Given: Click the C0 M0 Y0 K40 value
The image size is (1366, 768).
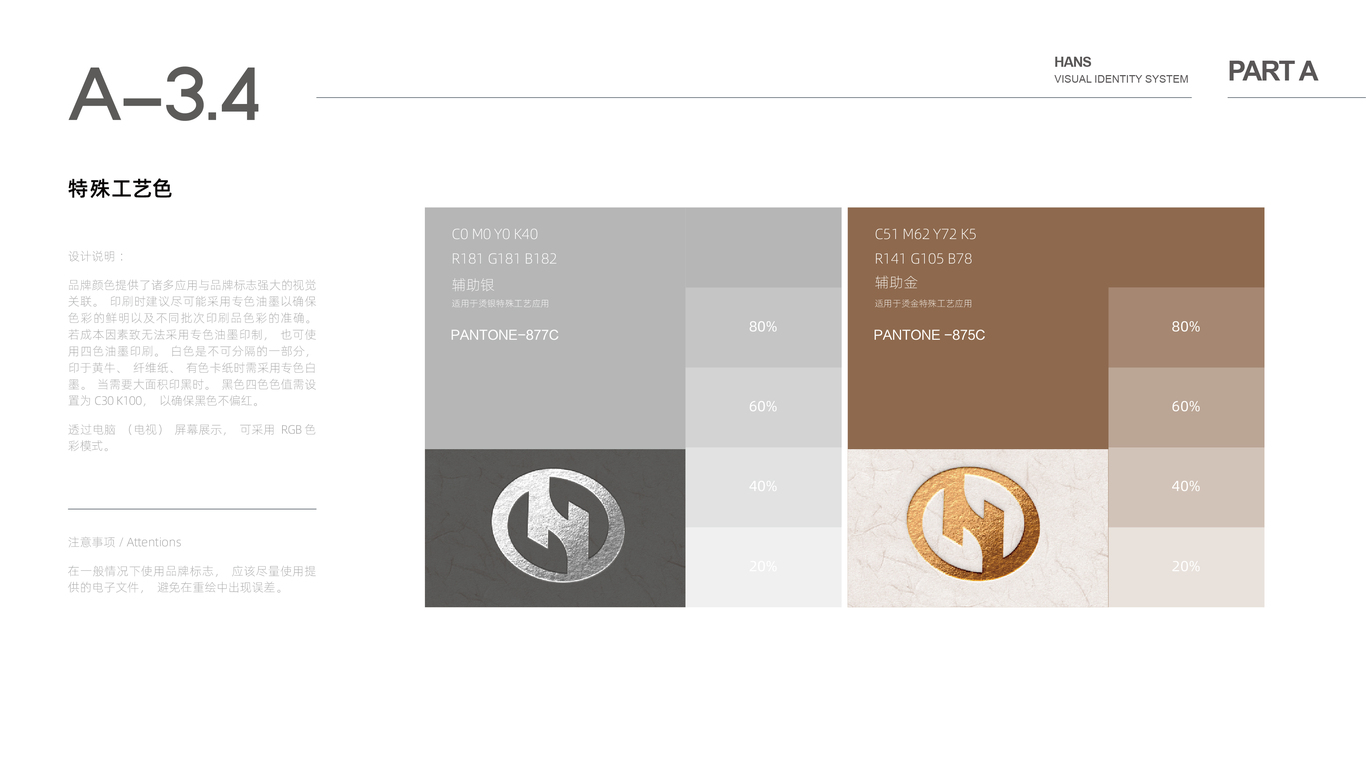Looking at the screenshot, I should pyautogui.click(x=495, y=234).
